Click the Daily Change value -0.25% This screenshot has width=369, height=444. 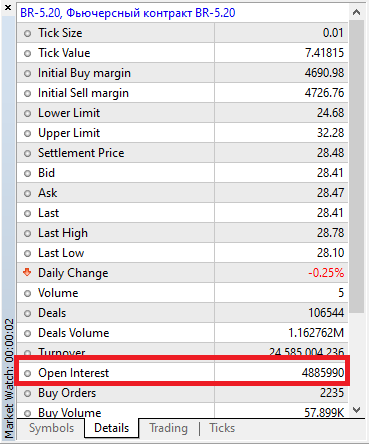(x=326, y=273)
